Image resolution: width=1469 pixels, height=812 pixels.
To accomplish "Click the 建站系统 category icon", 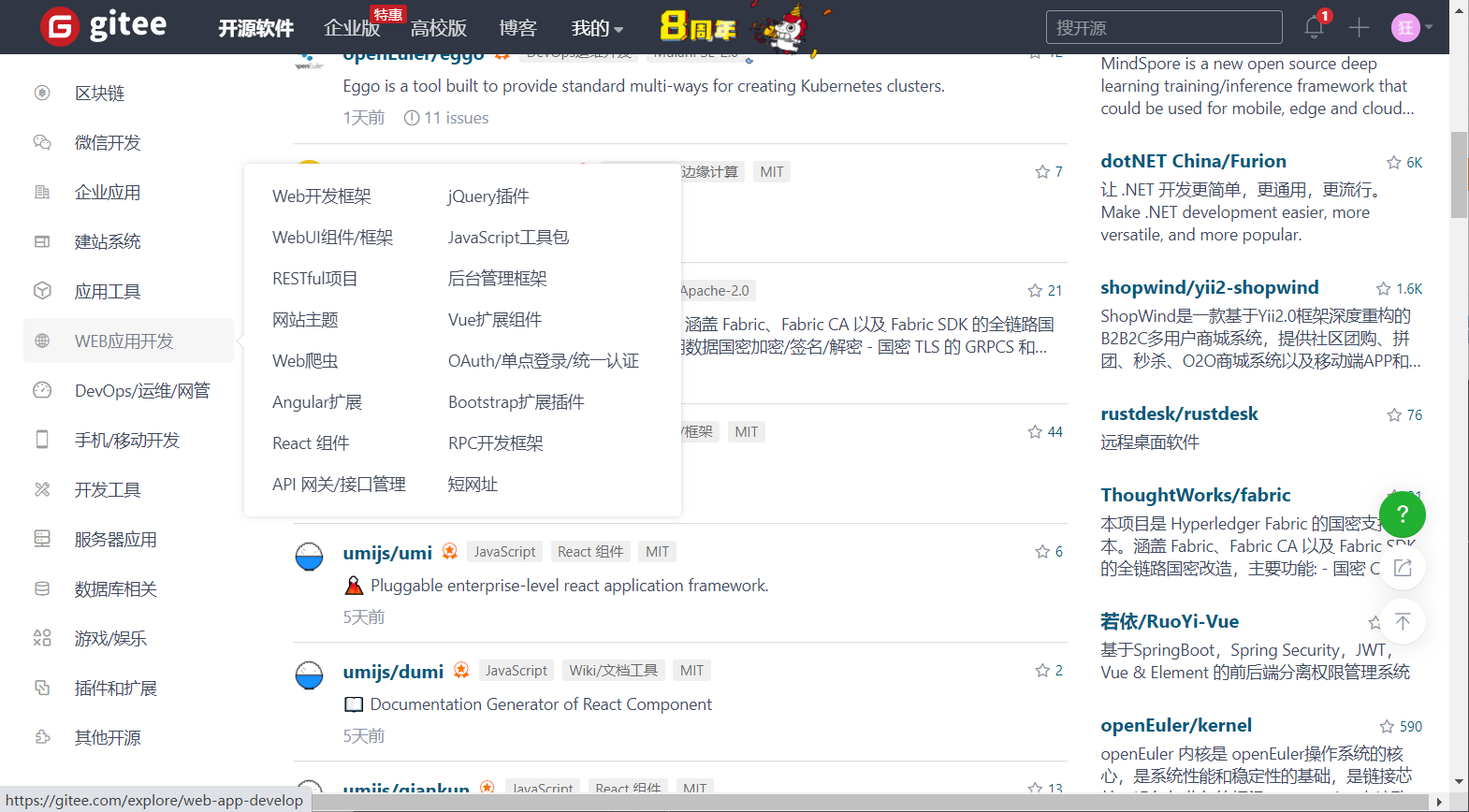I will [x=42, y=241].
